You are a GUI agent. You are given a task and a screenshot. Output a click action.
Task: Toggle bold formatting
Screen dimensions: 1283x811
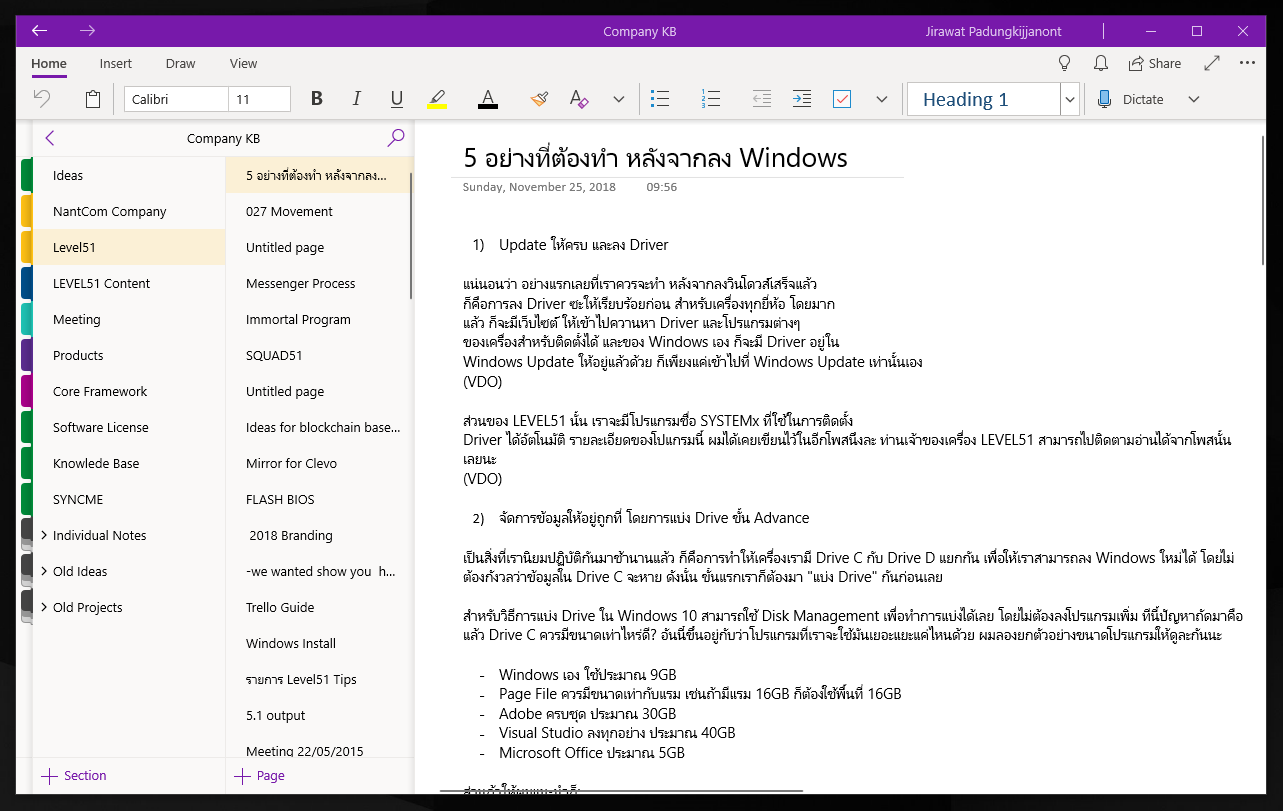317,99
